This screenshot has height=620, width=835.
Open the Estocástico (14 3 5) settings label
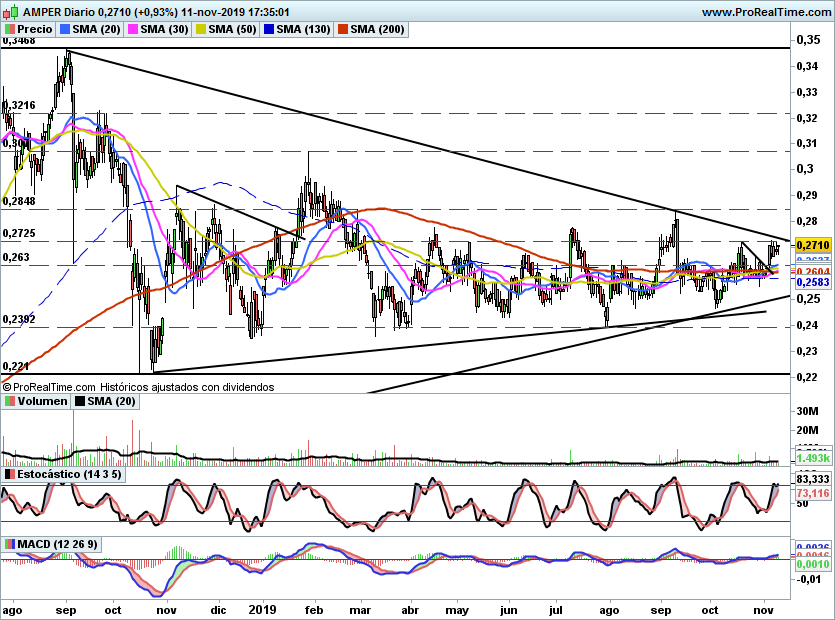[x=69, y=474]
